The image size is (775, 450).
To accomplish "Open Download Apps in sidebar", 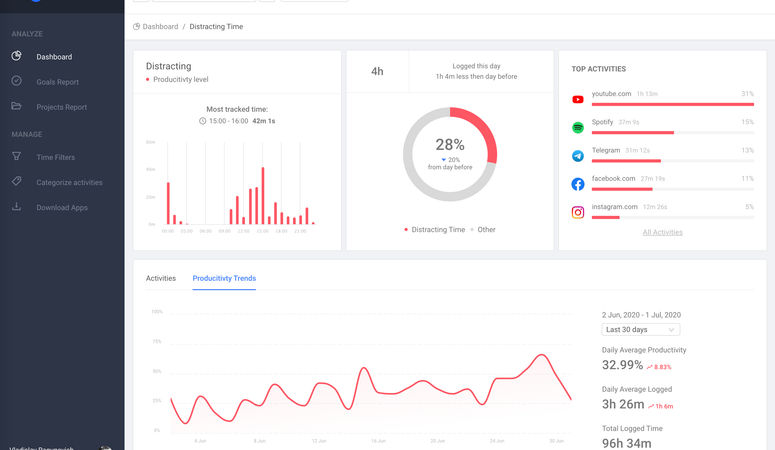I will [x=62, y=208].
